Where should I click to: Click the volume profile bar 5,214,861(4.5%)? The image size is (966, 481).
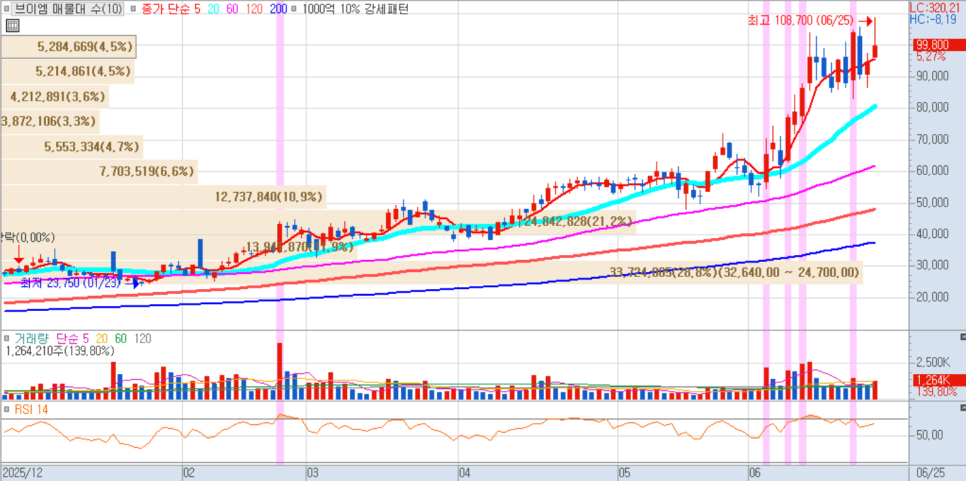tap(67, 71)
